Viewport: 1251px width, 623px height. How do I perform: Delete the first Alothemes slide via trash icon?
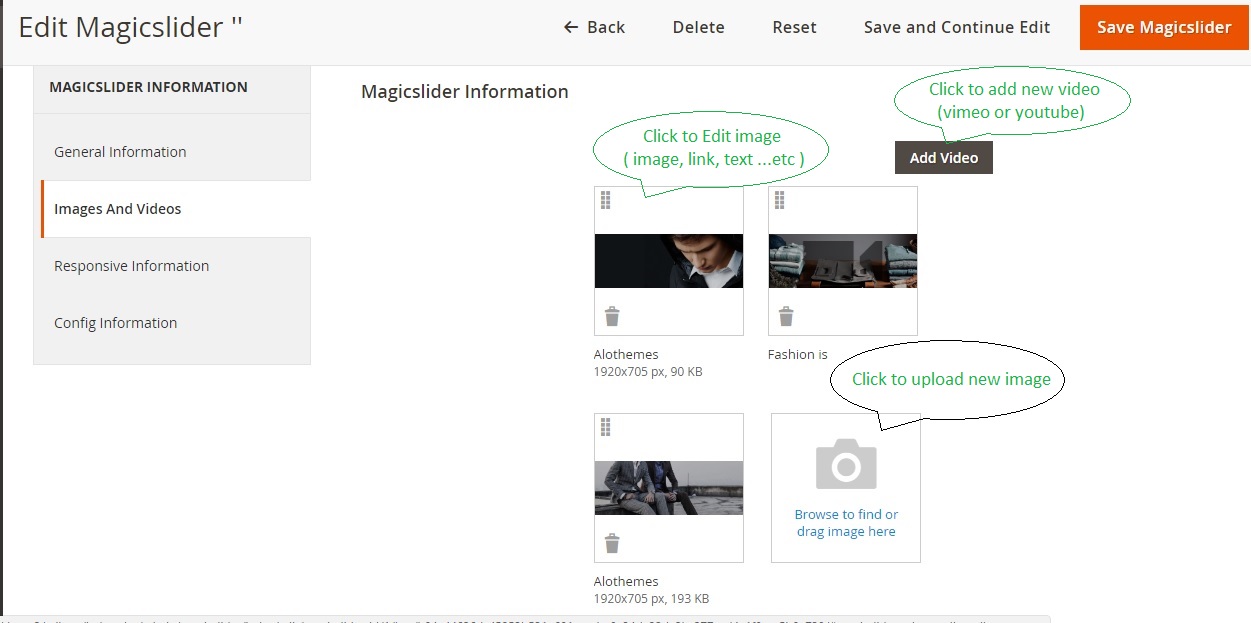pyautogui.click(x=612, y=317)
